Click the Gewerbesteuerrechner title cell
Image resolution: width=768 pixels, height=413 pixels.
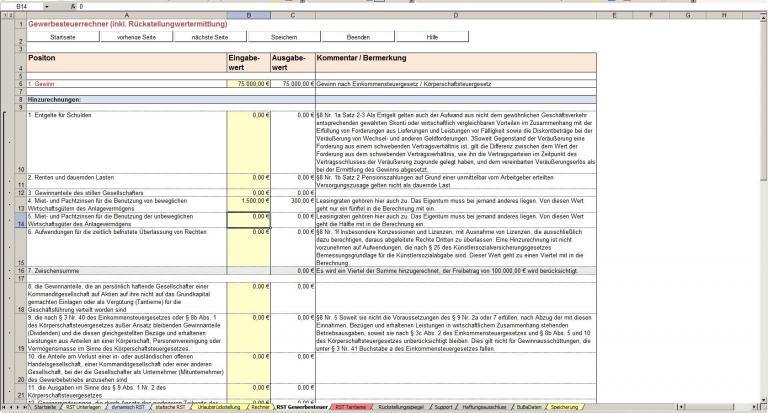pos(128,24)
